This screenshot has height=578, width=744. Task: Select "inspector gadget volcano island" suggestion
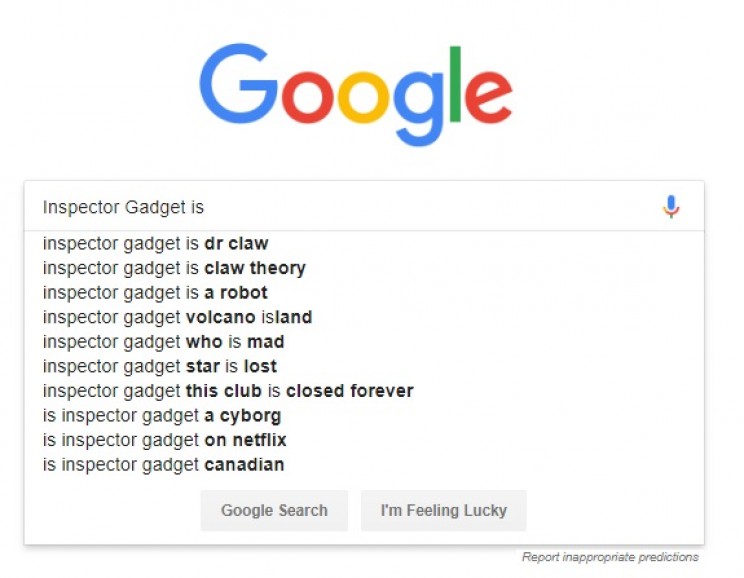pyautogui.click(x=177, y=317)
